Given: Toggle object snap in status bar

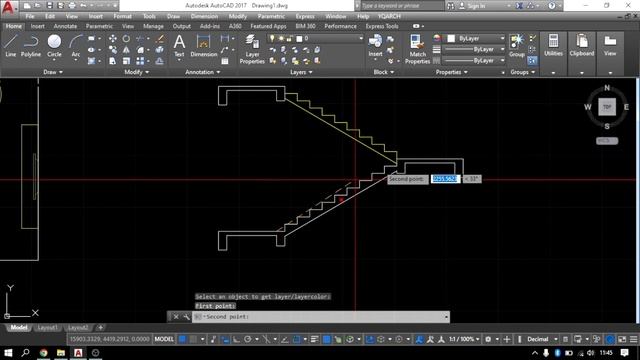Looking at the screenshot, I should pyautogui.click(x=297, y=339).
